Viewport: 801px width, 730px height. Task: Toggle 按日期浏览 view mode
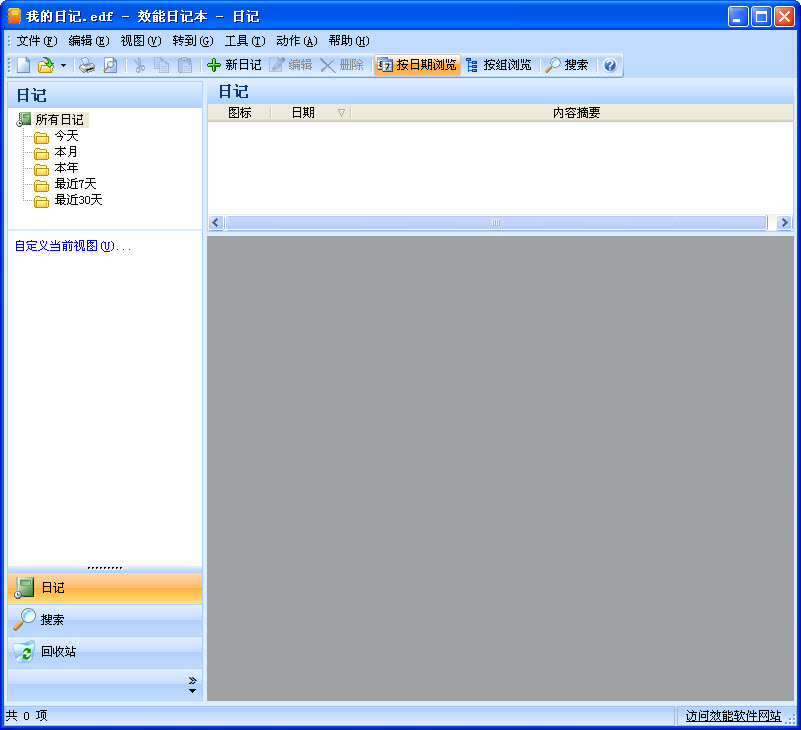pos(417,65)
